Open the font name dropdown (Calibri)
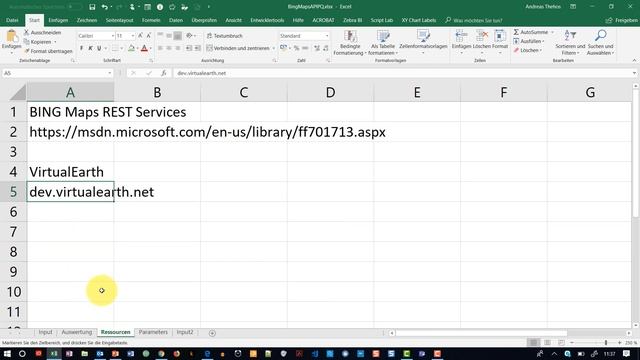Screen dimensions: 640x360 113,36
